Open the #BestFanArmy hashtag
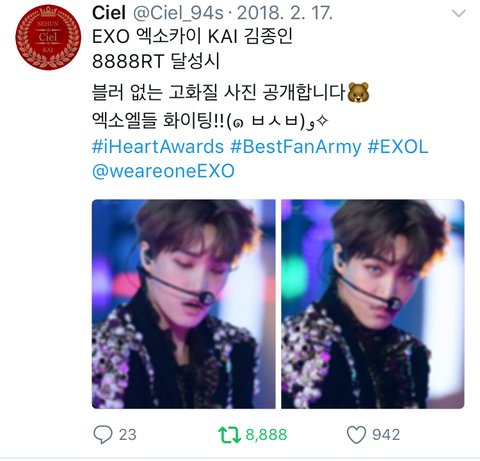 296,147
